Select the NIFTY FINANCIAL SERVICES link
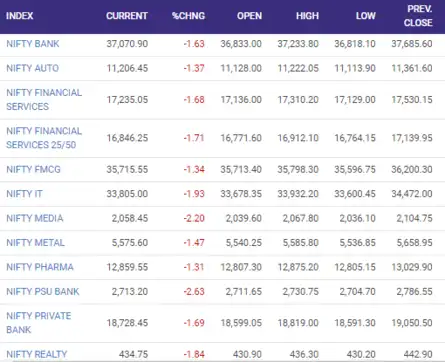This screenshot has width=445, height=362. tap(44, 99)
